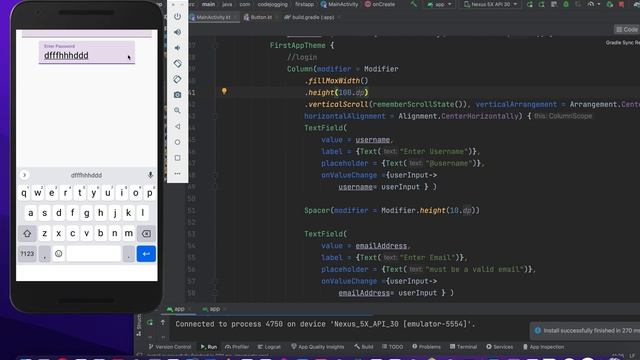The height and width of the screenshot is (360, 640).
Task: Click Install successfully finished notification
Action: click(585, 331)
